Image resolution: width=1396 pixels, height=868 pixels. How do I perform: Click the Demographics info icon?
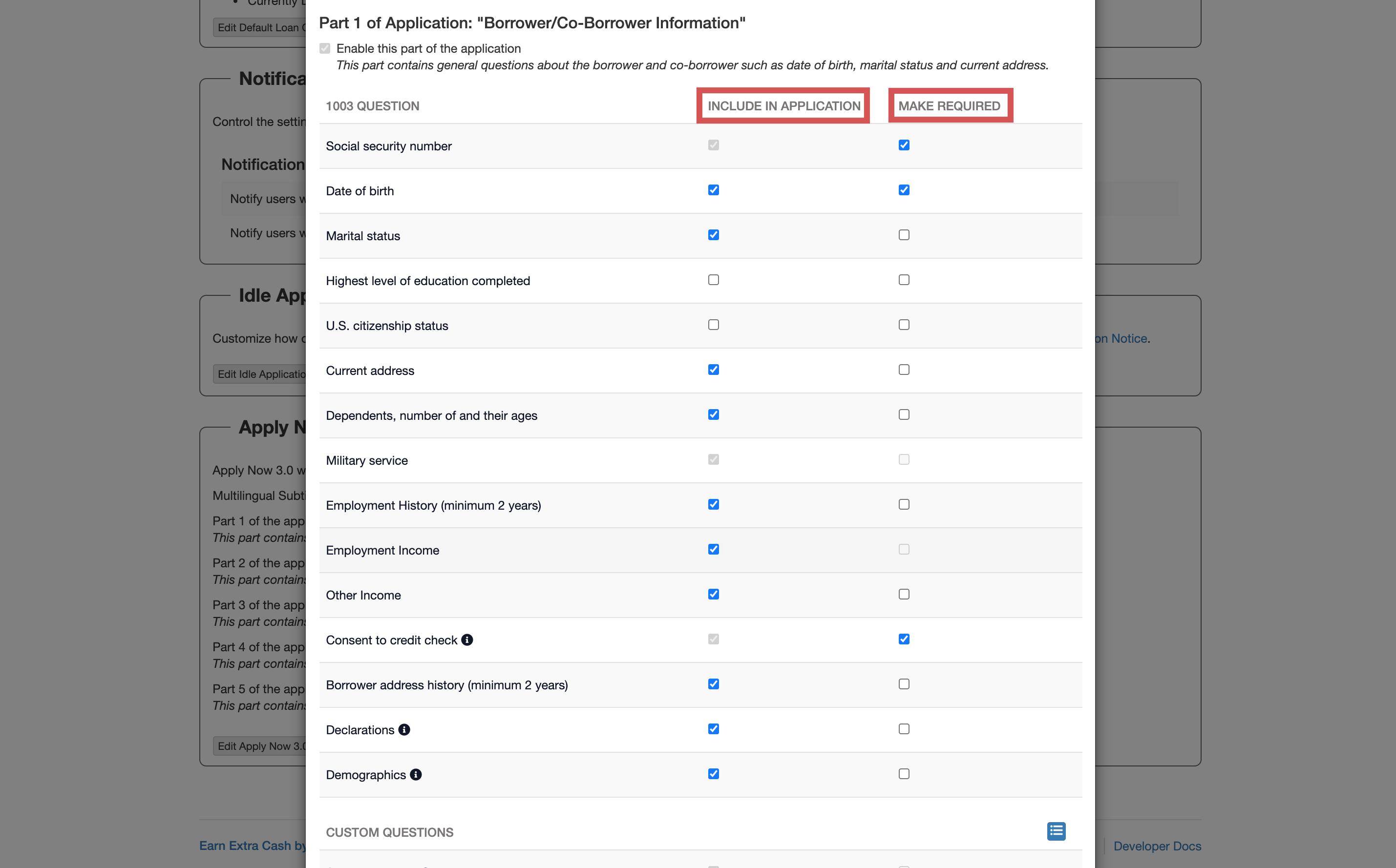[416, 774]
